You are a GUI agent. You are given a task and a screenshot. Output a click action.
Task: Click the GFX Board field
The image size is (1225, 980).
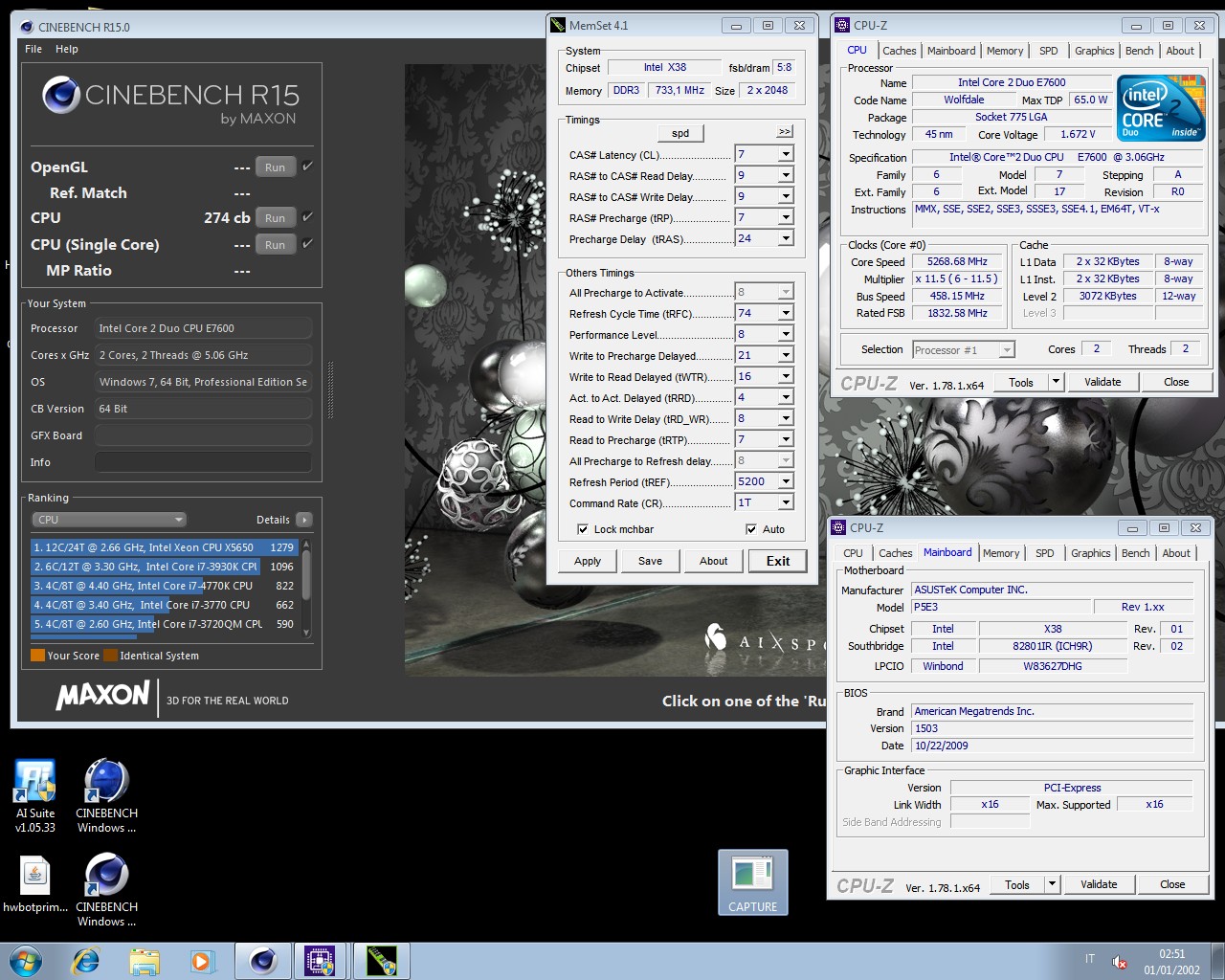(203, 435)
